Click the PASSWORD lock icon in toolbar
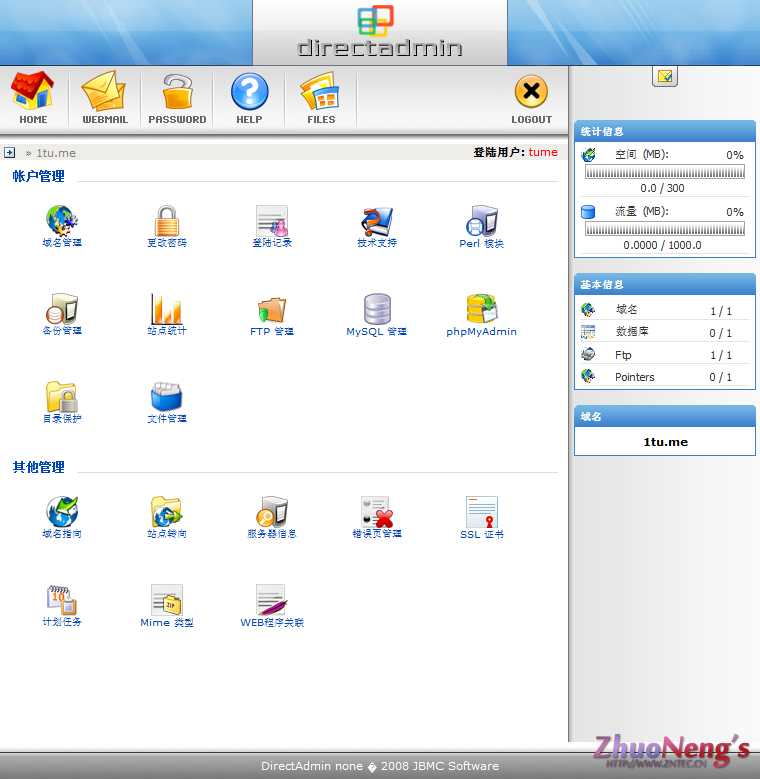Screen dimensions: 760x779 point(177,92)
